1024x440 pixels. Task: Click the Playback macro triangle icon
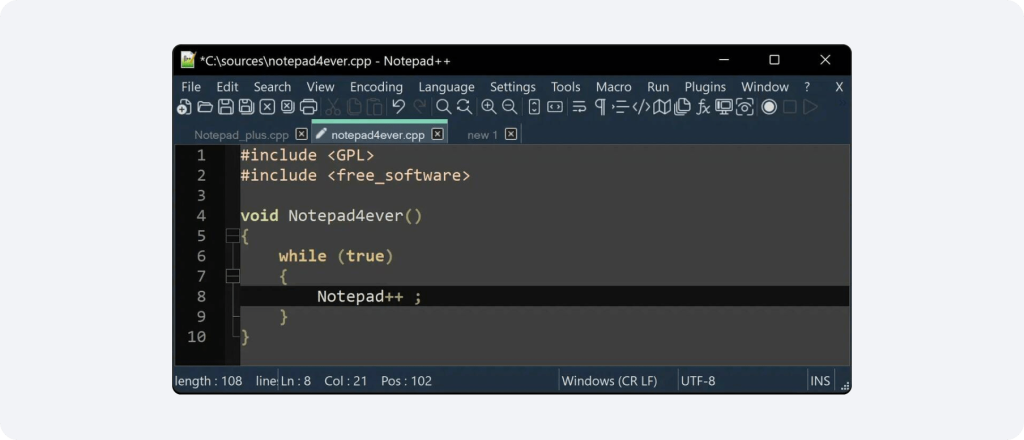click(x=810, y=107)
